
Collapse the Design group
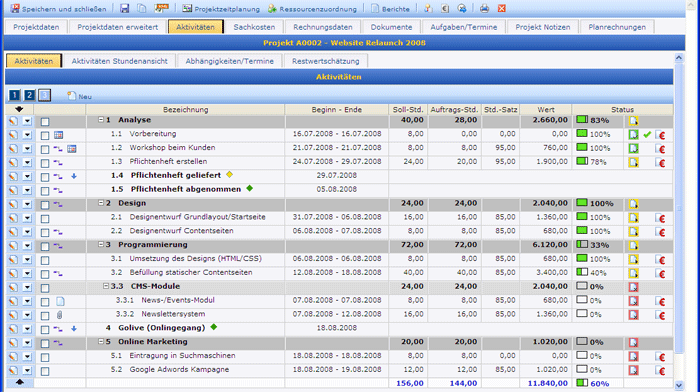click(x=101, y=203)
